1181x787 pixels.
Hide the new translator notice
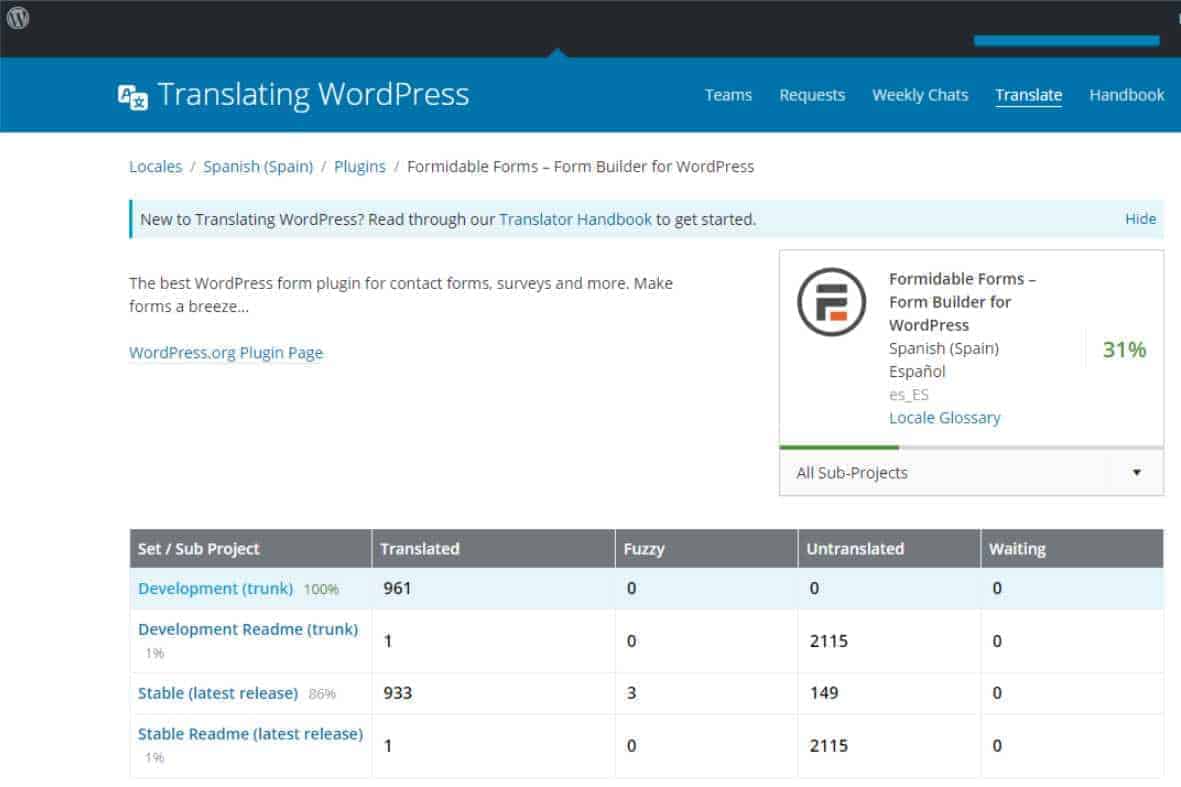pos(1140,218)
